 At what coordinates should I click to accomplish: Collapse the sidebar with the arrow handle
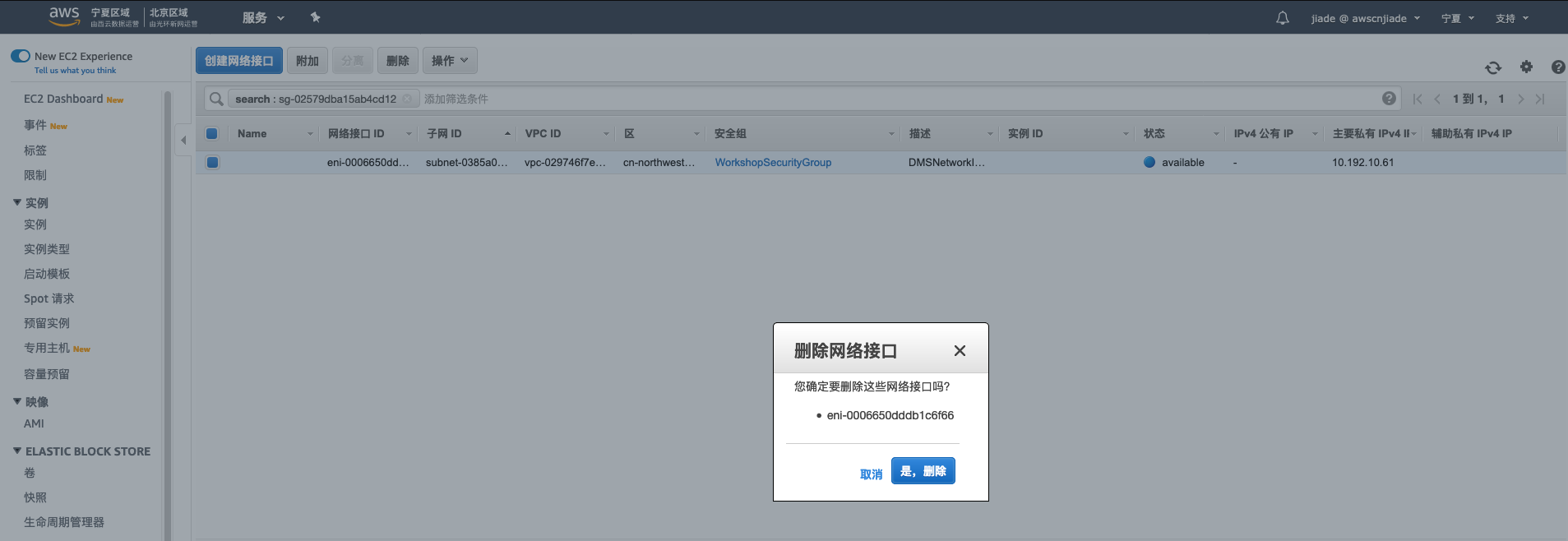183,141
